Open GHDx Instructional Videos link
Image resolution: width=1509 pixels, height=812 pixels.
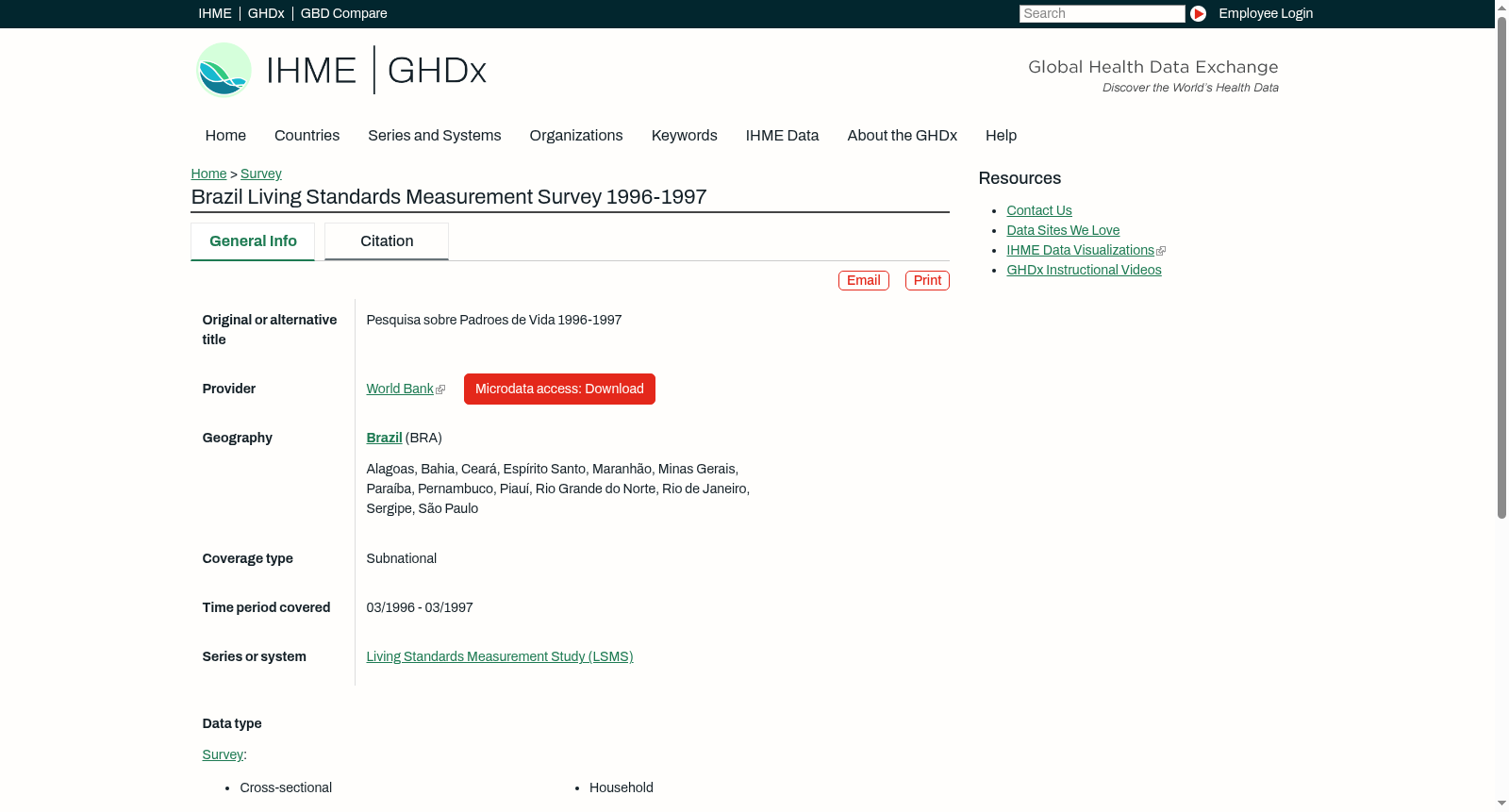(1084, 271)
